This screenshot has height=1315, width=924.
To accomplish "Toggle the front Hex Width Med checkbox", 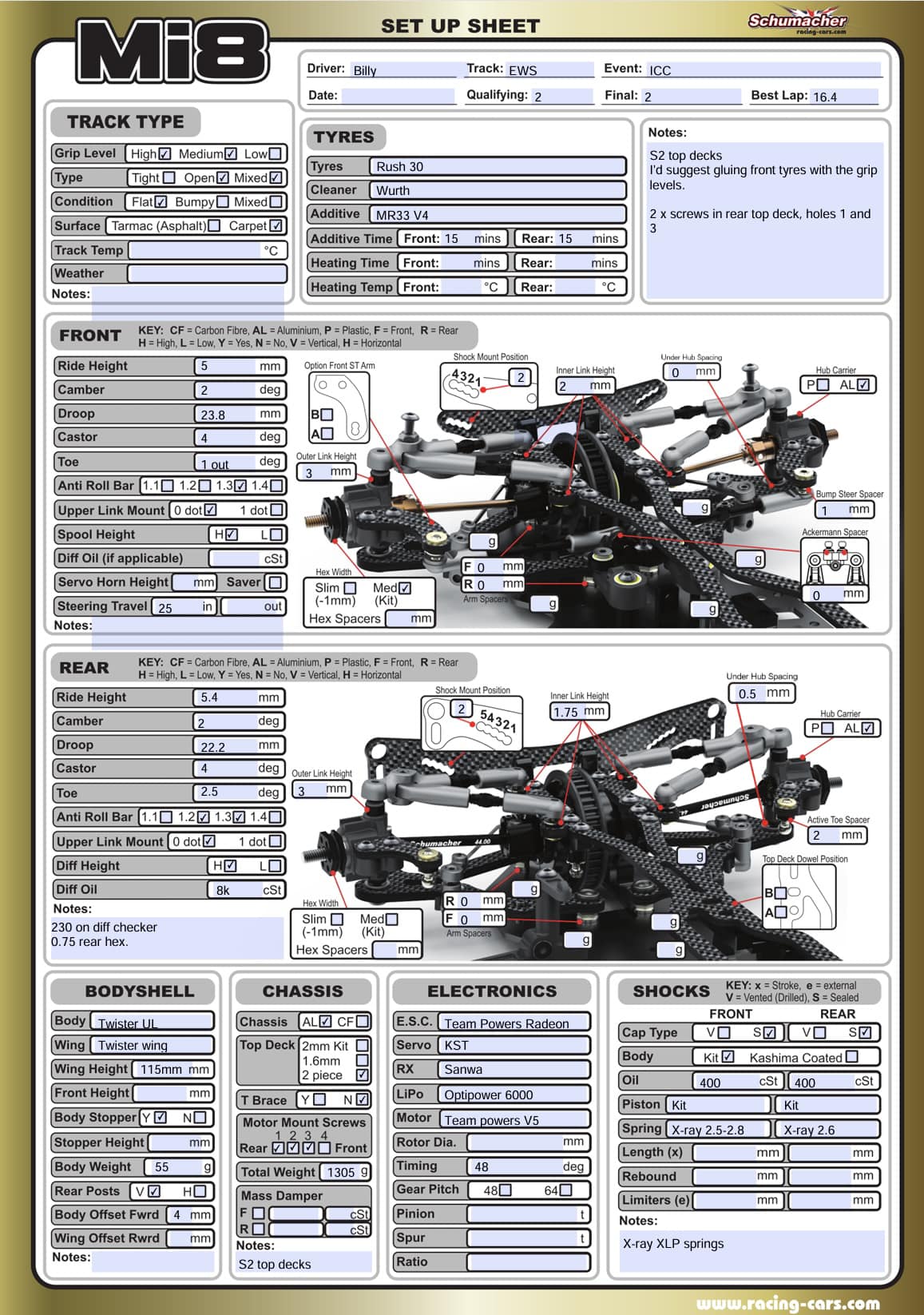I will click(x=405, y=588).
